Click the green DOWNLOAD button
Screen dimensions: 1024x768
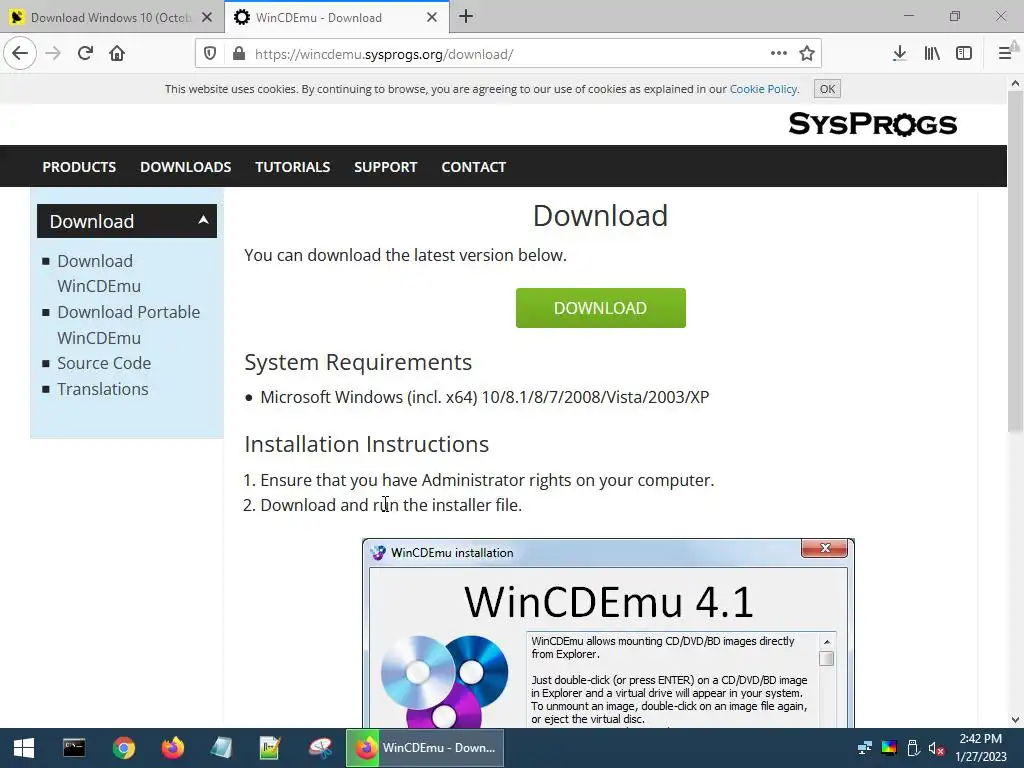[601, 308]
